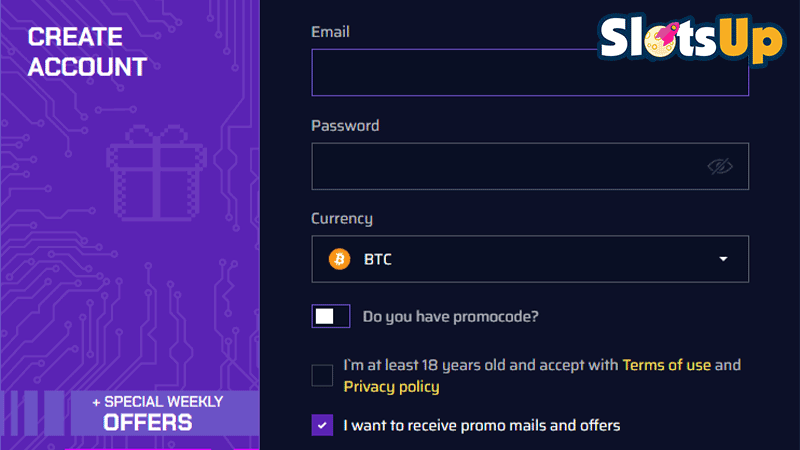Click the Password input field

coord(530,166)
